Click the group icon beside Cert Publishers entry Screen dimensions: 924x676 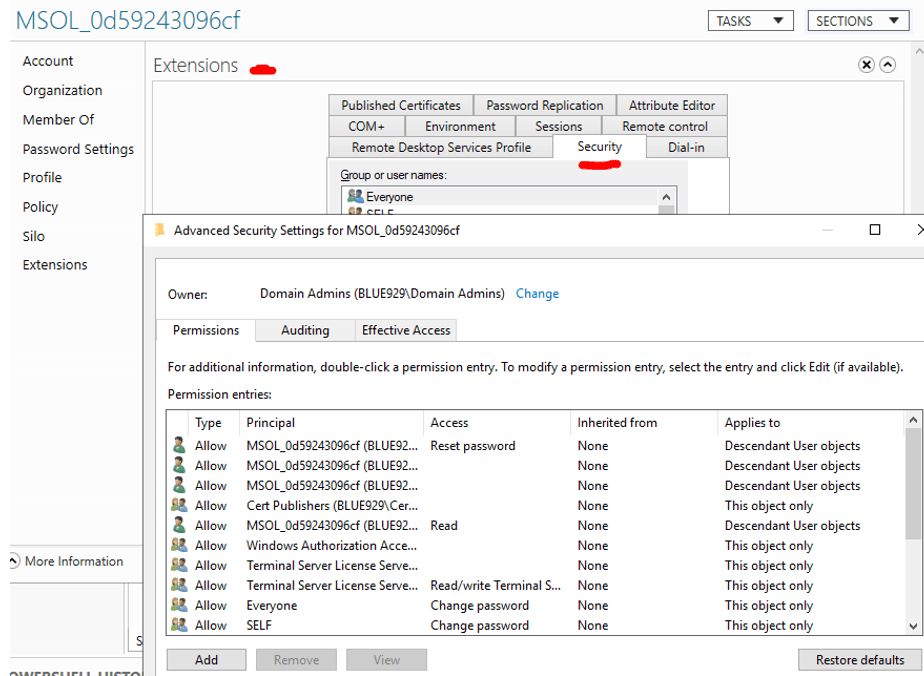pyautogui.click(x=179, y=506)
